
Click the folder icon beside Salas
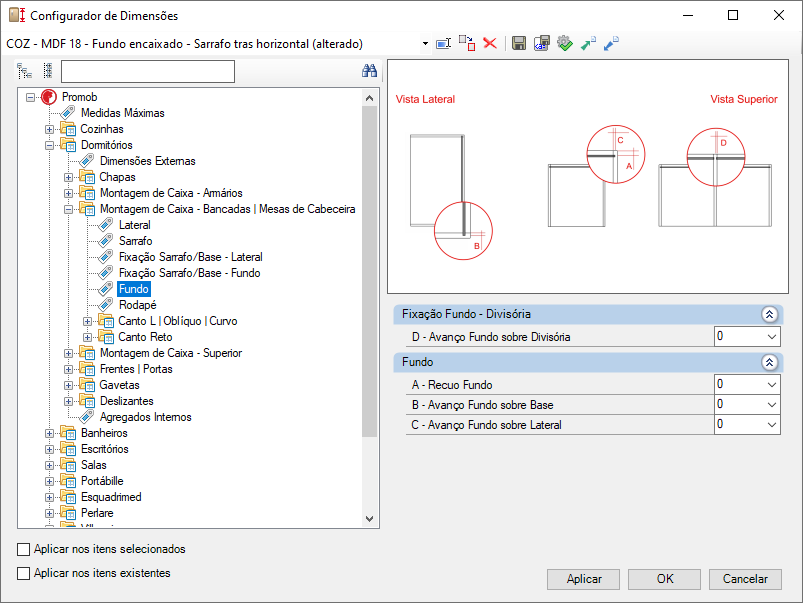coord(68,465)
